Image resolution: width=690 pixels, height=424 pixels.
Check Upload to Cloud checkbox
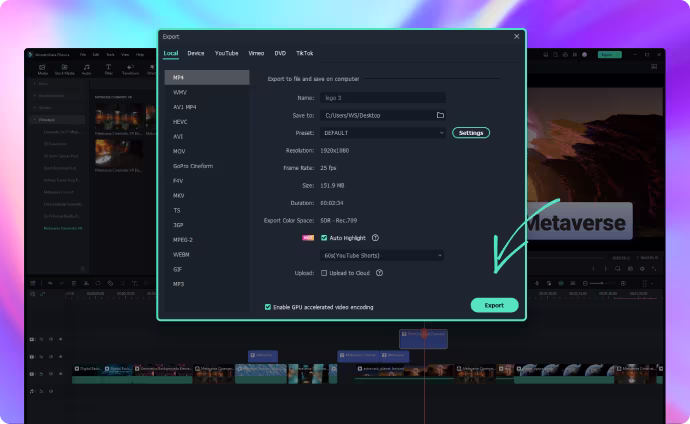324,273
